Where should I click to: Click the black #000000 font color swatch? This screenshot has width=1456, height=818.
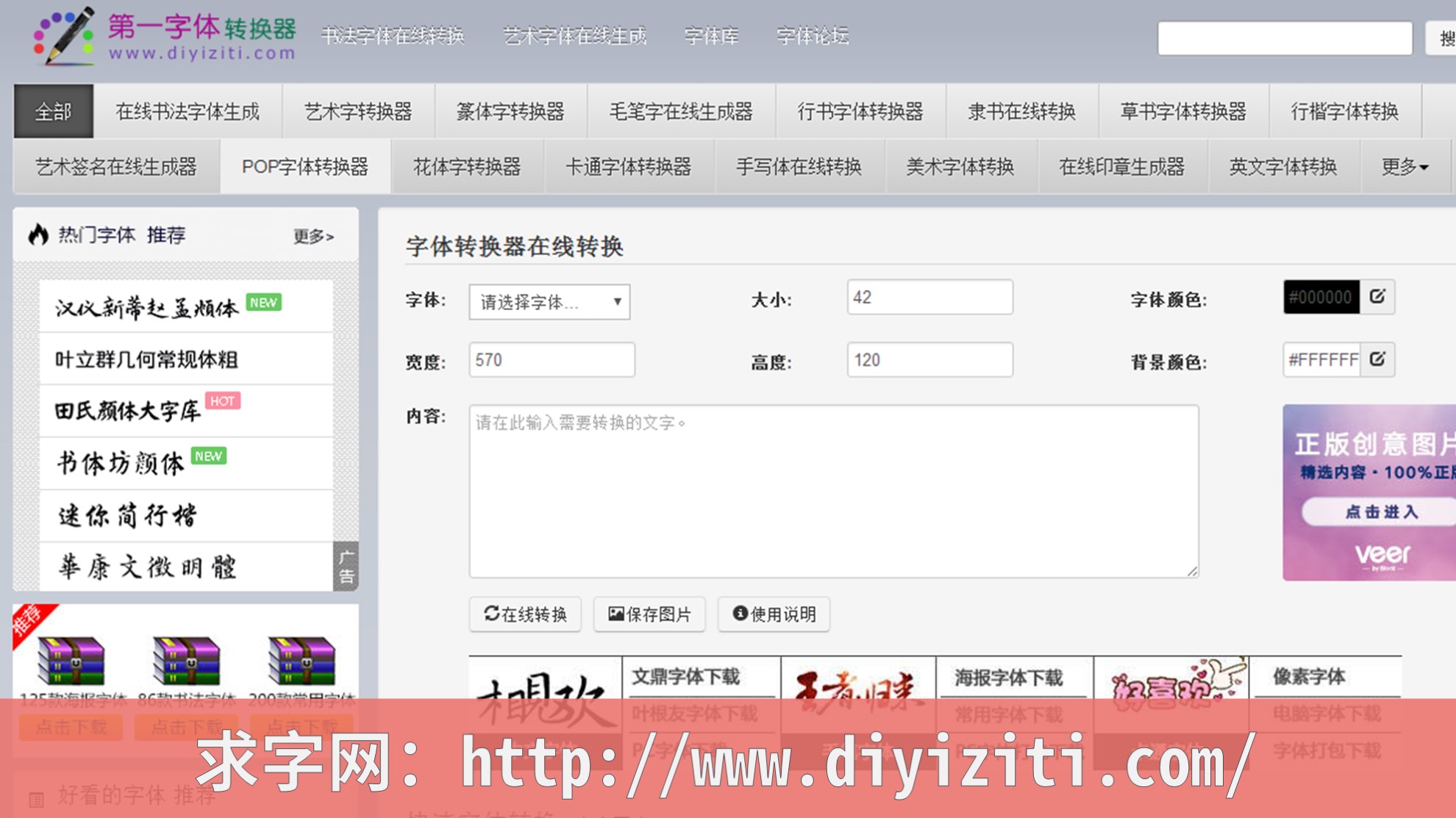pos(1321,297)
